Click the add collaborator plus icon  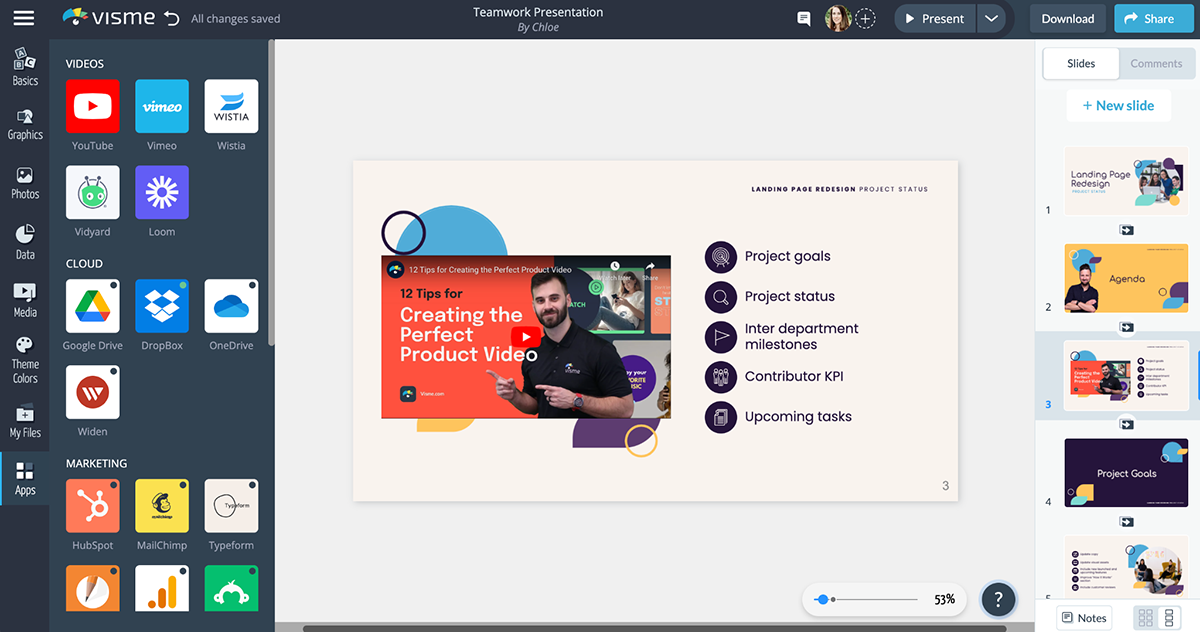[x=866, y=19]
